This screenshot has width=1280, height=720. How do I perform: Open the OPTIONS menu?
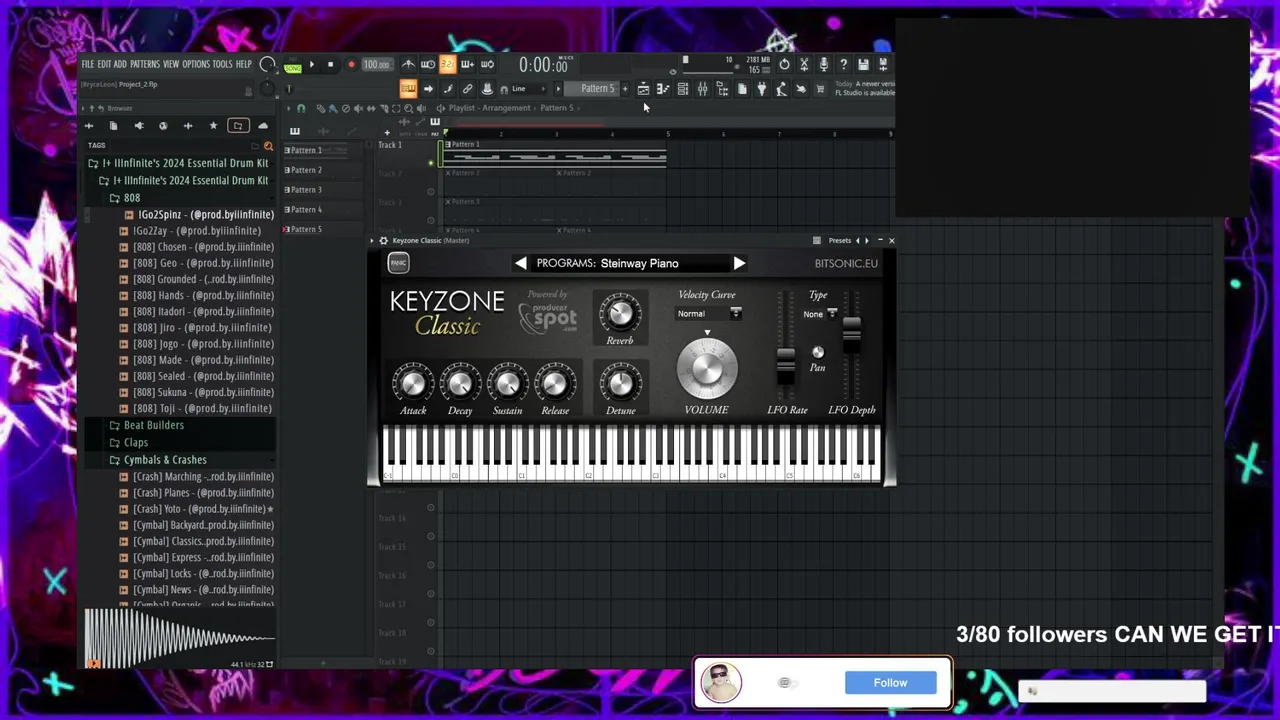196,64
